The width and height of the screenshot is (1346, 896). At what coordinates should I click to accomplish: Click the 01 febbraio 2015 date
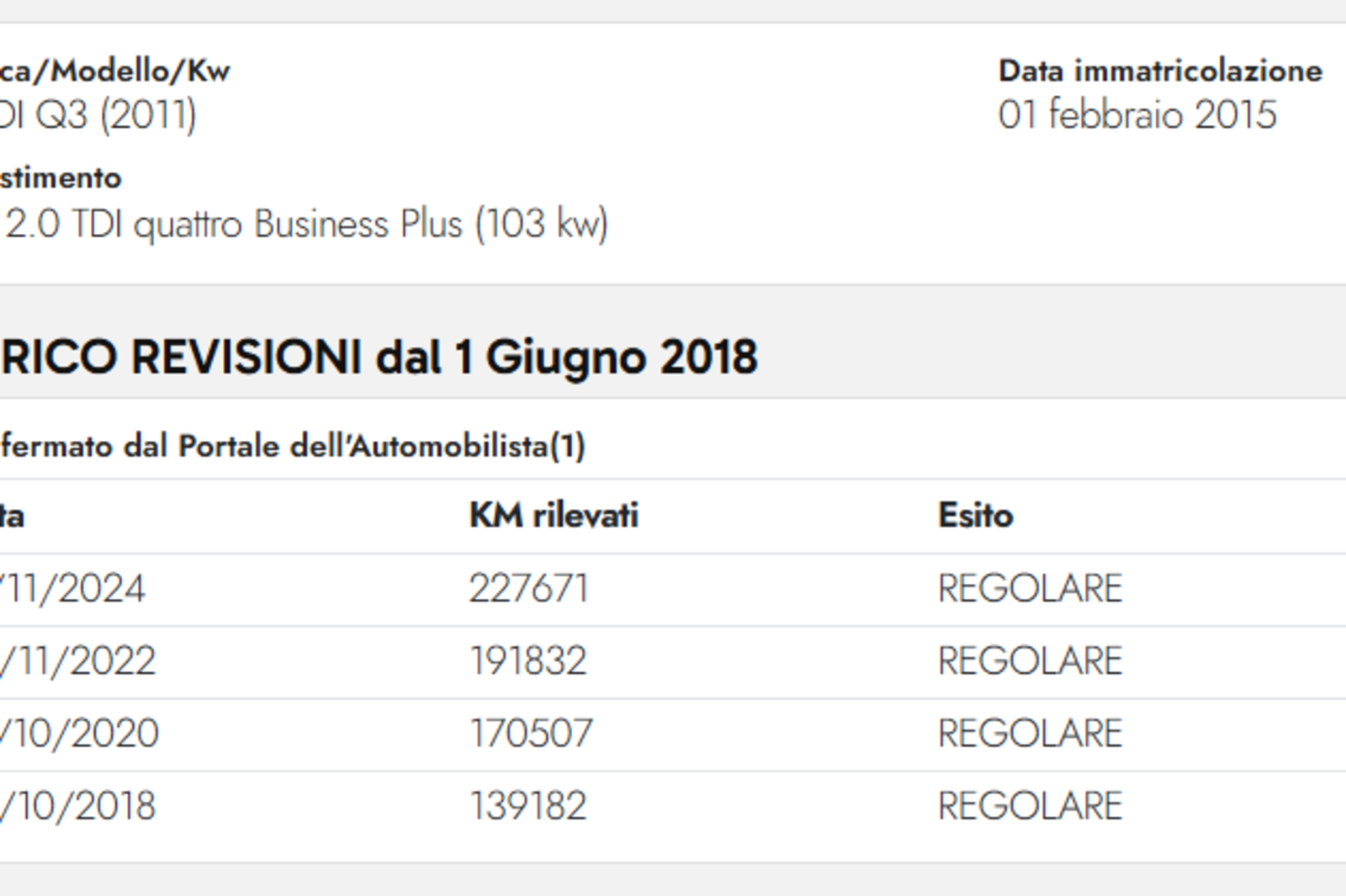(x=1137, y=114)
